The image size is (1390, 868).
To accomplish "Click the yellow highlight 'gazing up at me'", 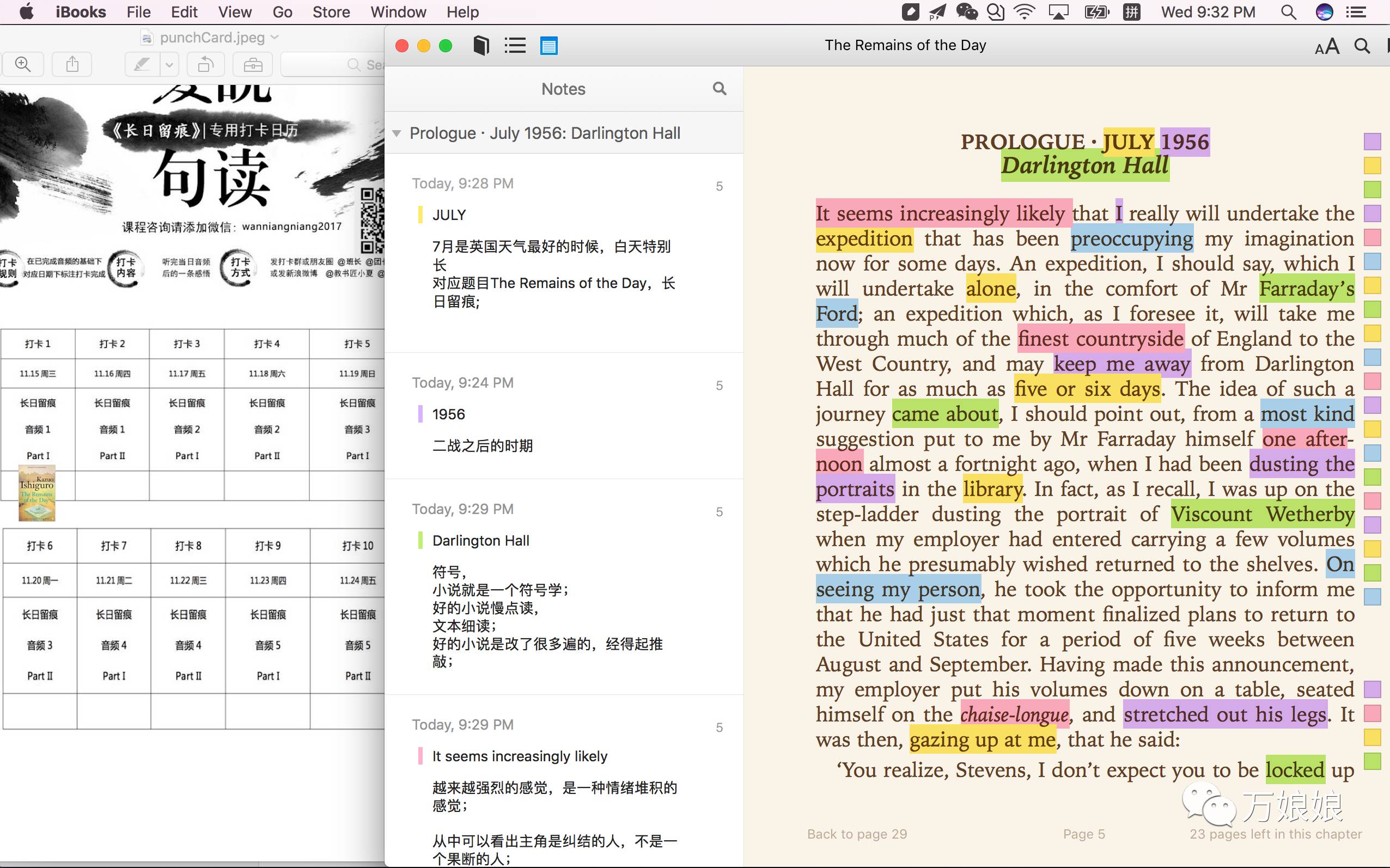I will click(x=983, y=740).
